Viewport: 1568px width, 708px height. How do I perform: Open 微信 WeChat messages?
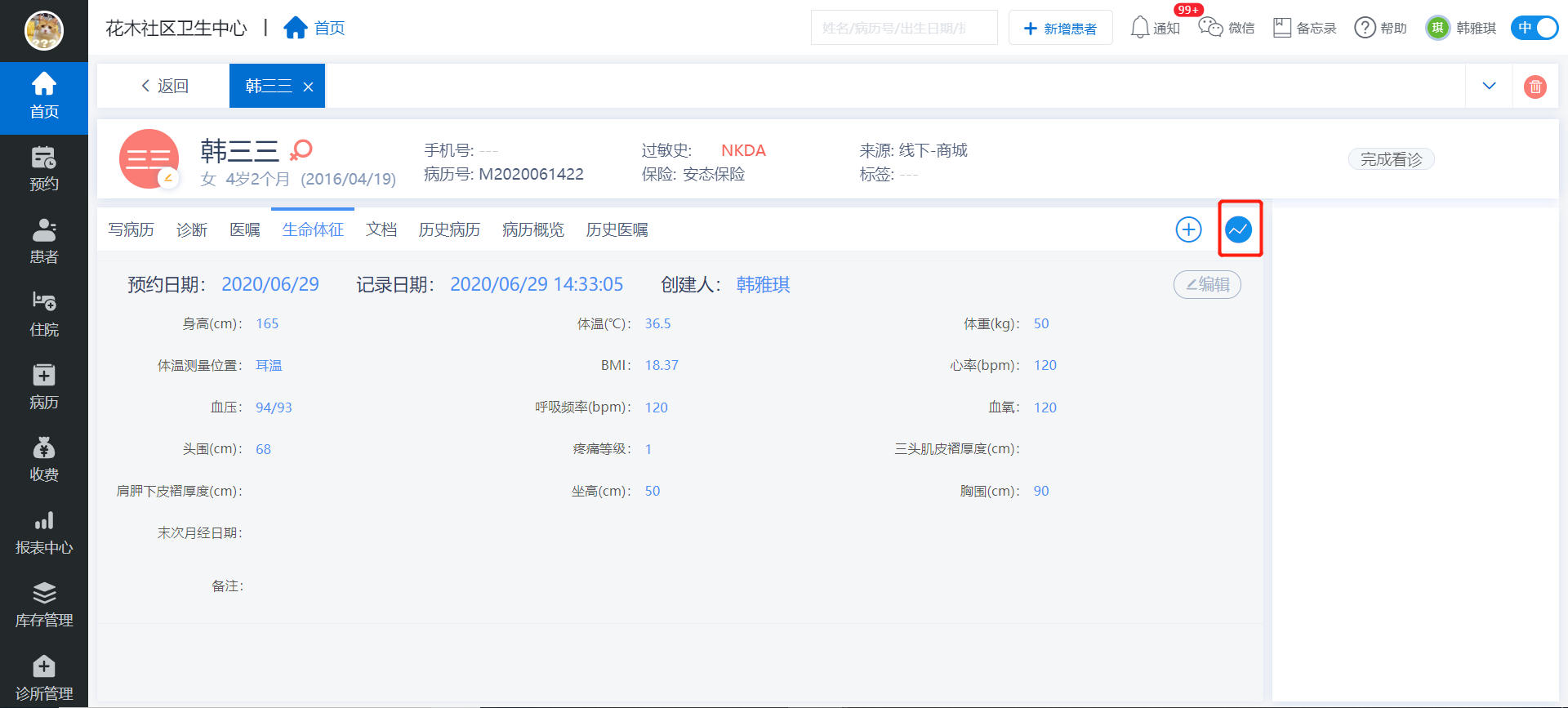pyautogui.click(x=1227, y=28)
